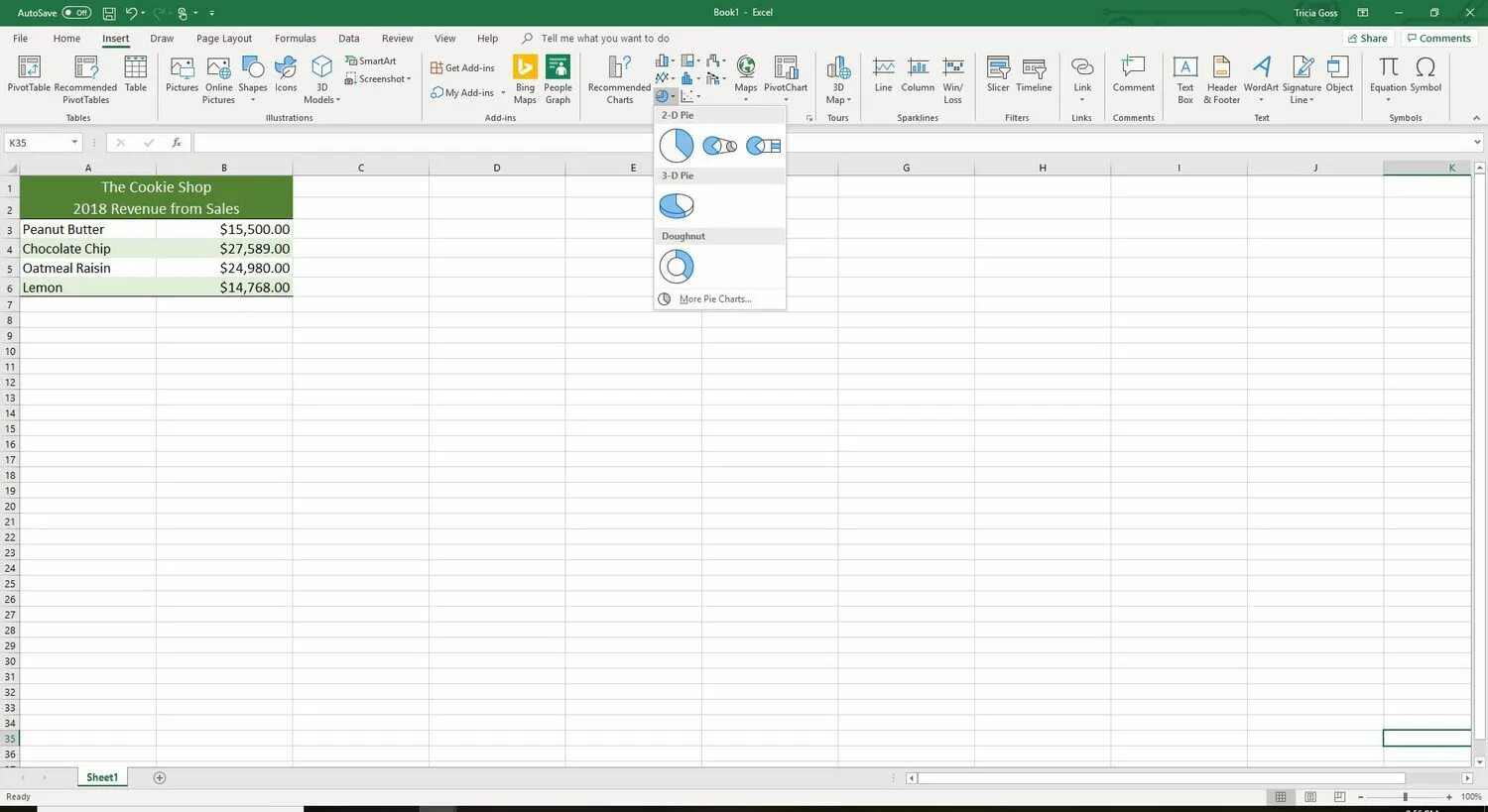Image resolution: width=1488 pixels, height=812 pixels.
Task: Insert Pictures from this device
Action: click(x=182, y=75)
